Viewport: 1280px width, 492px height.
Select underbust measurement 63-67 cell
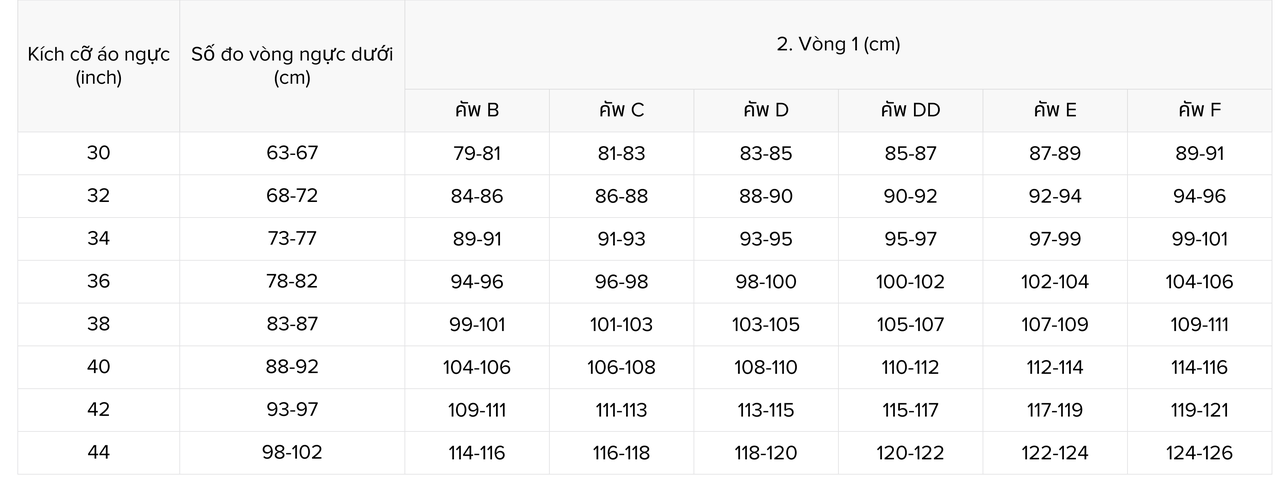[292, 153]
